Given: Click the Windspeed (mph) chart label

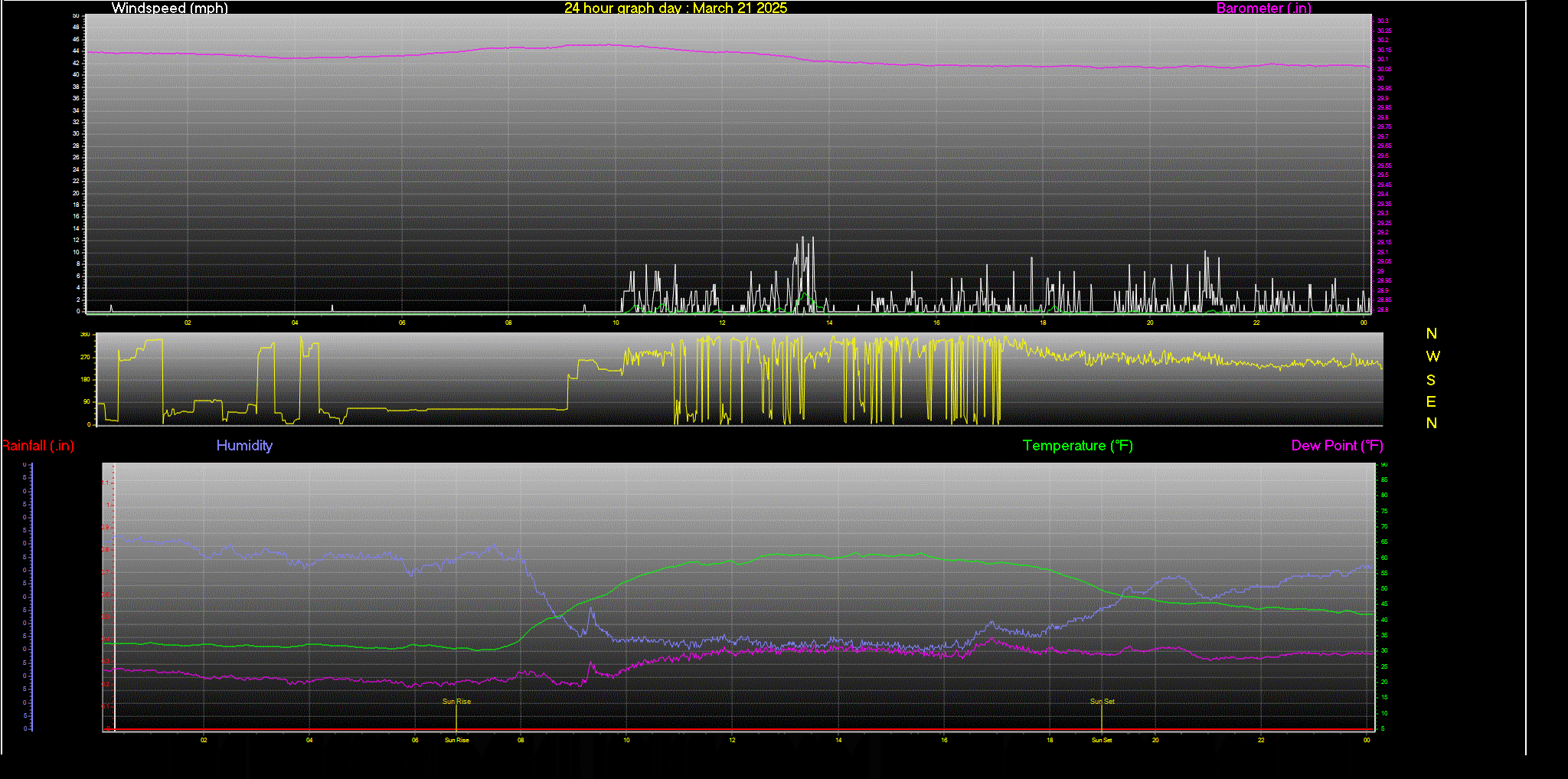Looking at the screenshot, I should 169,8.
